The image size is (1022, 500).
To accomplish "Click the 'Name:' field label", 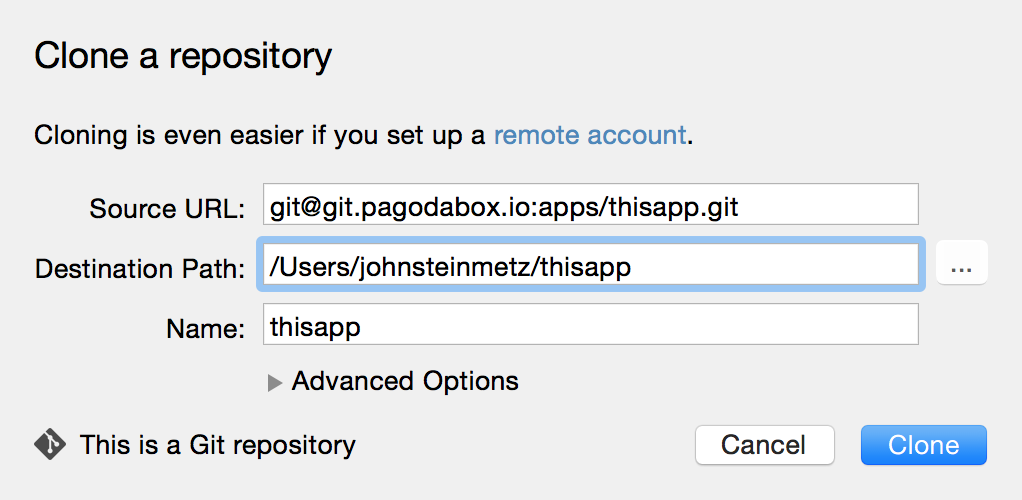I will click(x=205, y=329).
